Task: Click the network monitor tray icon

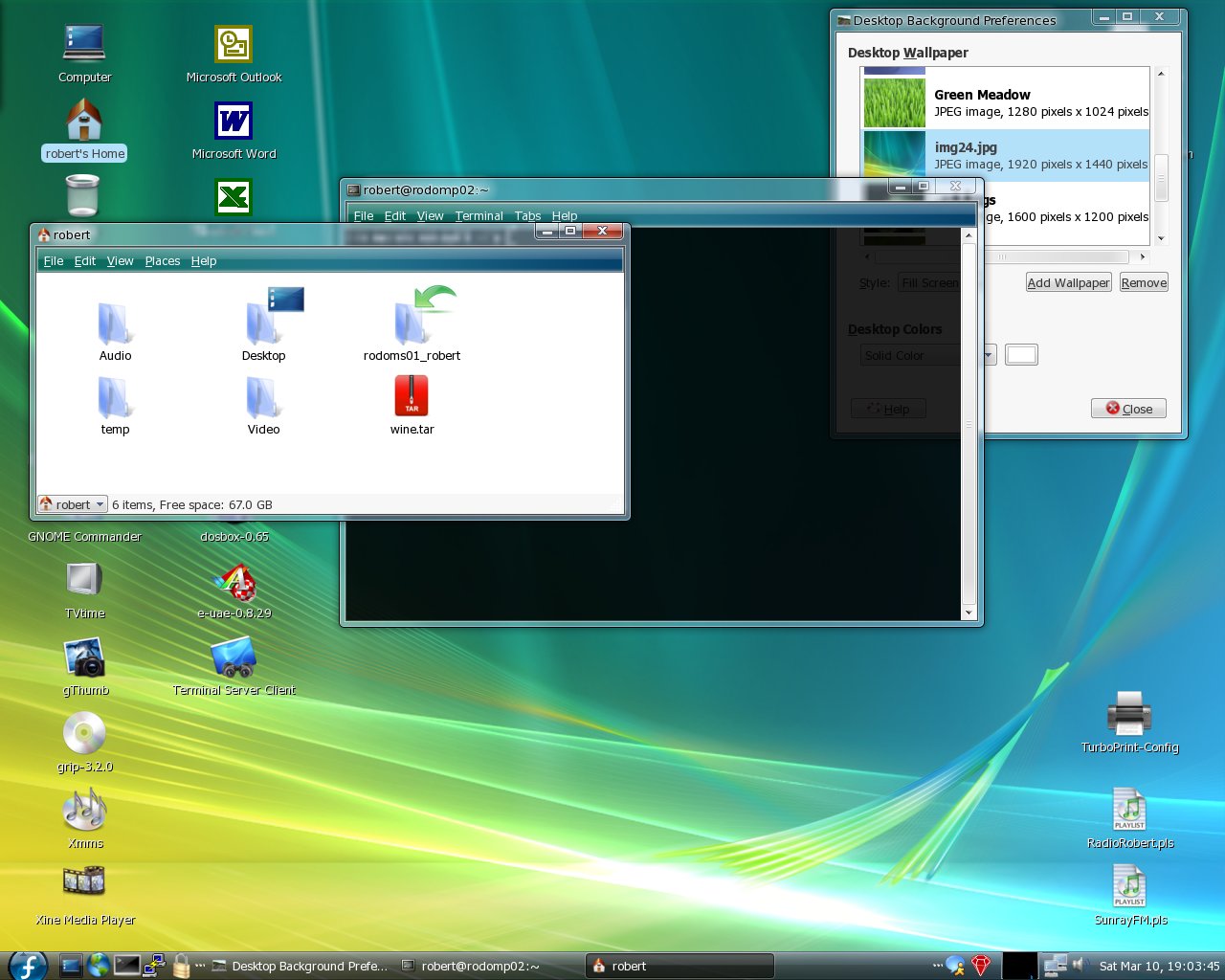Action: (x=1055, y=966)
